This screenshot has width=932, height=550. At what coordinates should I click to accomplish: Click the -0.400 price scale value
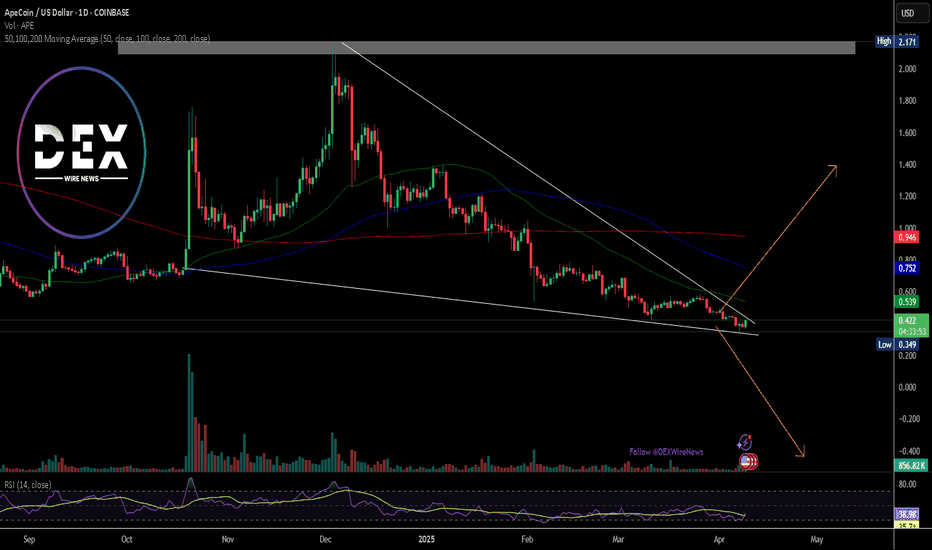(909, 451)
